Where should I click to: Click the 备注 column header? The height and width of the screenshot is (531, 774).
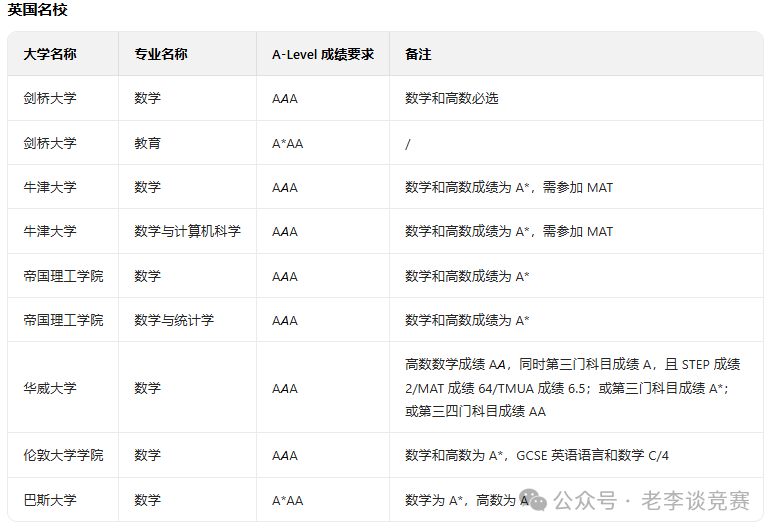pos(418,54)
